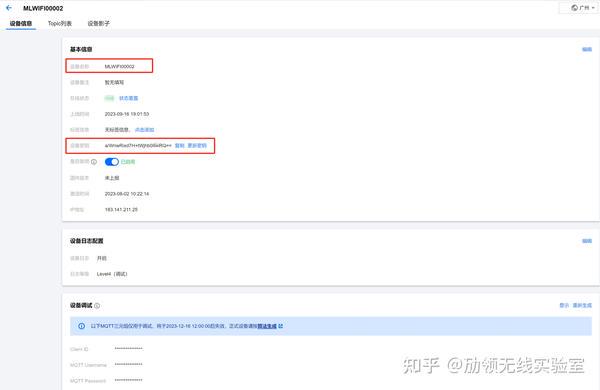Open the external-link icon after 算法生成
Image resolution: width=600 pixels, height=390 pixels.
[281, 326]
